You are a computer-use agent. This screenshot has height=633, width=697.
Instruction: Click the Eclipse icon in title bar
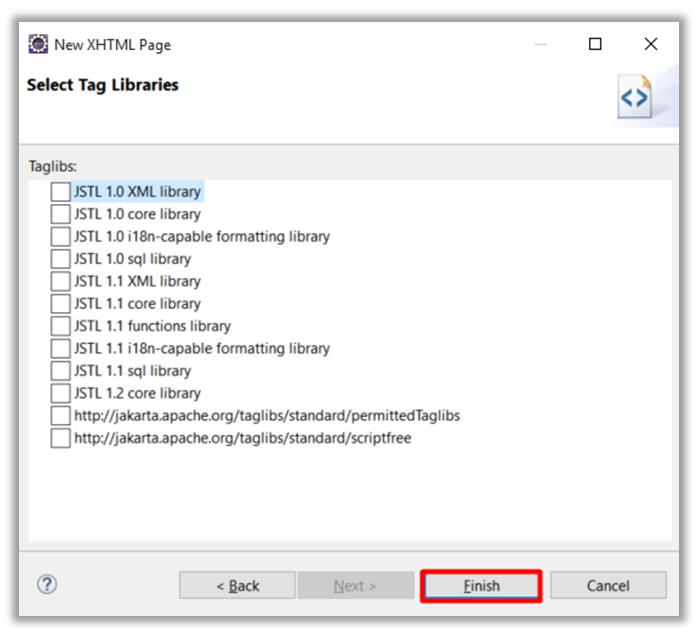coord(38,44)
